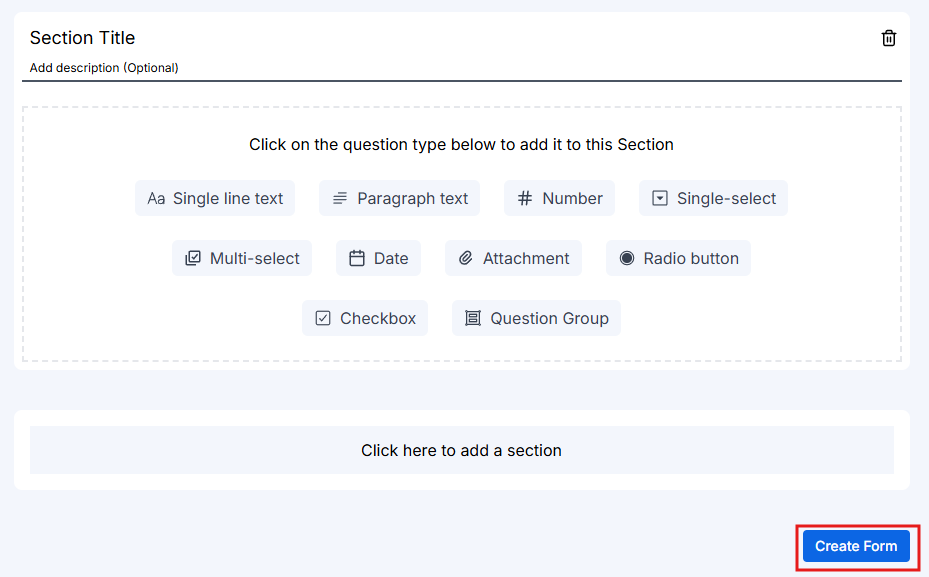Click the single-select dropdown icon
The width and height of the screenshot is (929, 577).
coord(659,198)
